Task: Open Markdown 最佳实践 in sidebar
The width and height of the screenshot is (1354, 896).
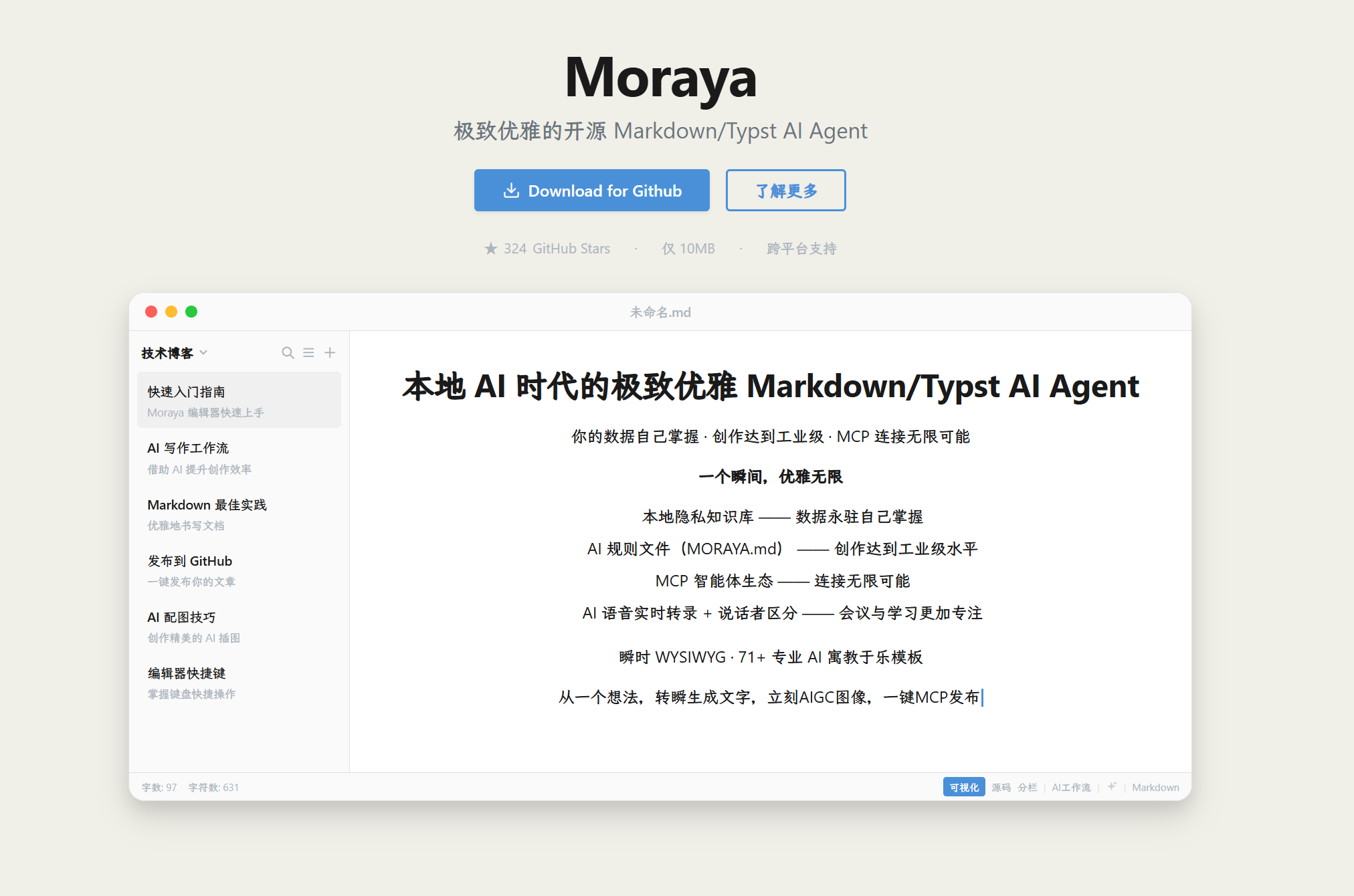Action: 239,514
